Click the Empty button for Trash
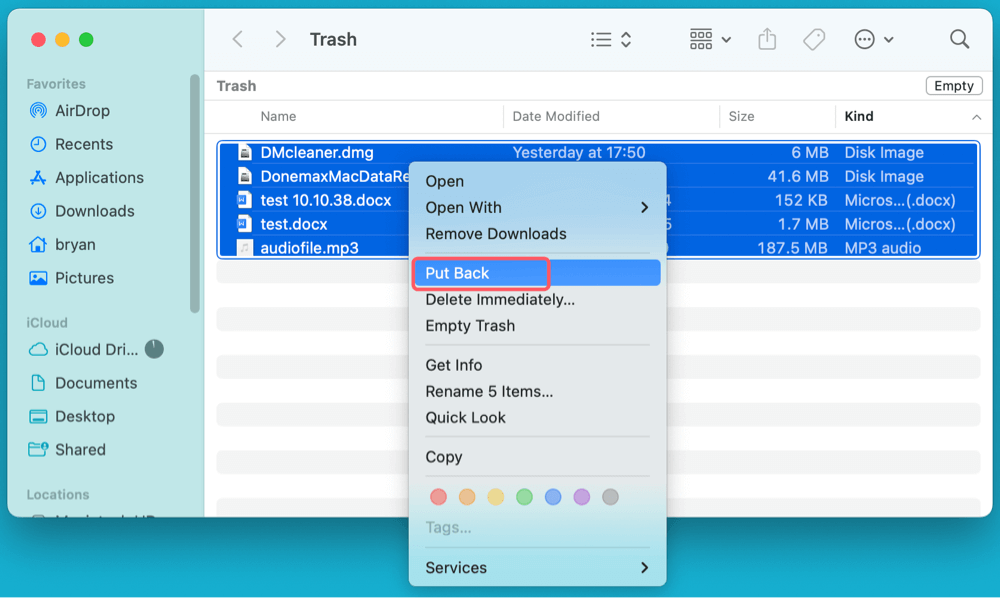This screenshot has width=1000, height=598. pos(953,85)
